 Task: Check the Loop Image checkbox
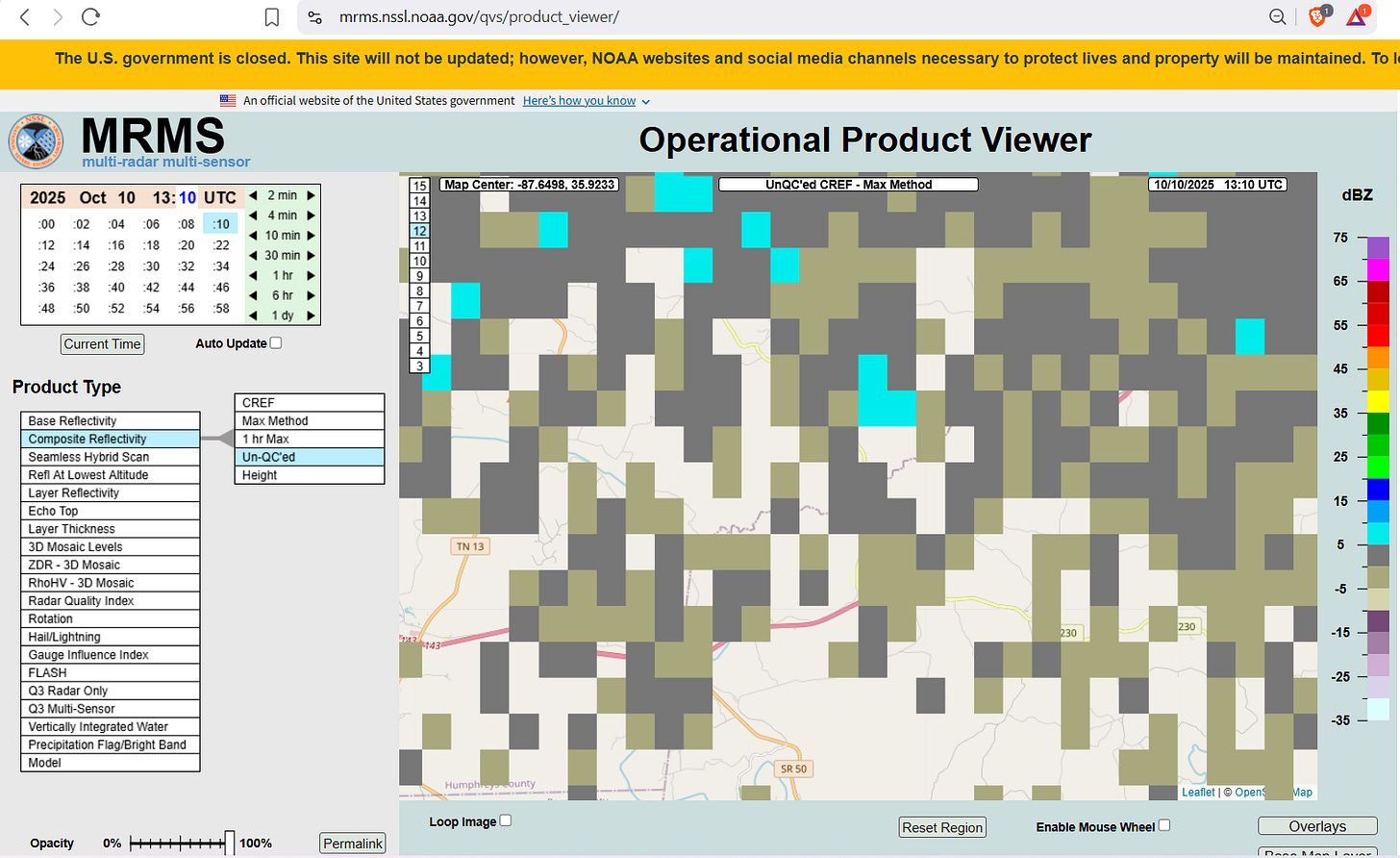pos(506,820)
